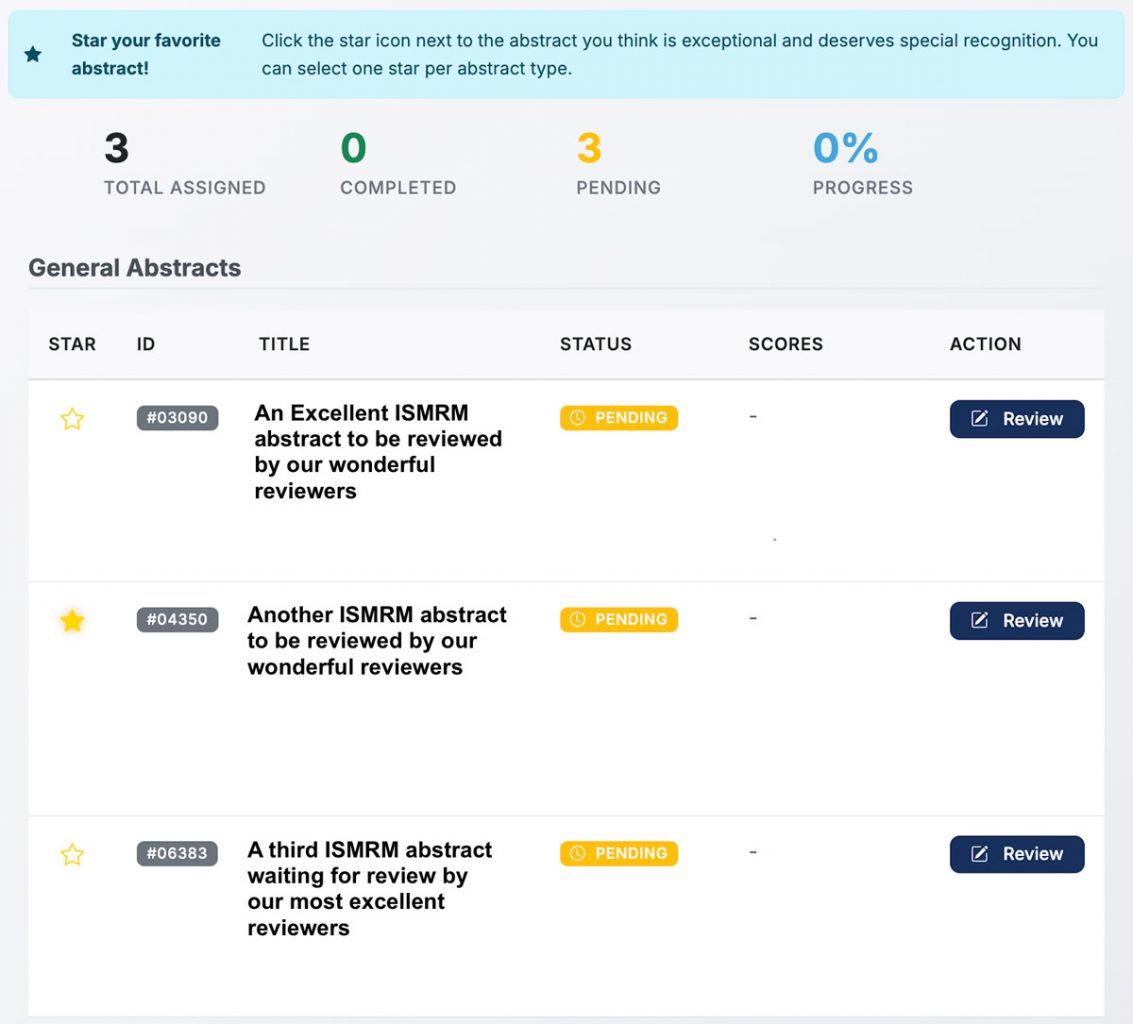Image resolution: width=1133 pixels, height=1024 pixels.
Task: Click the clock icon in #03090's Pending badge
Action: point(577,418)
